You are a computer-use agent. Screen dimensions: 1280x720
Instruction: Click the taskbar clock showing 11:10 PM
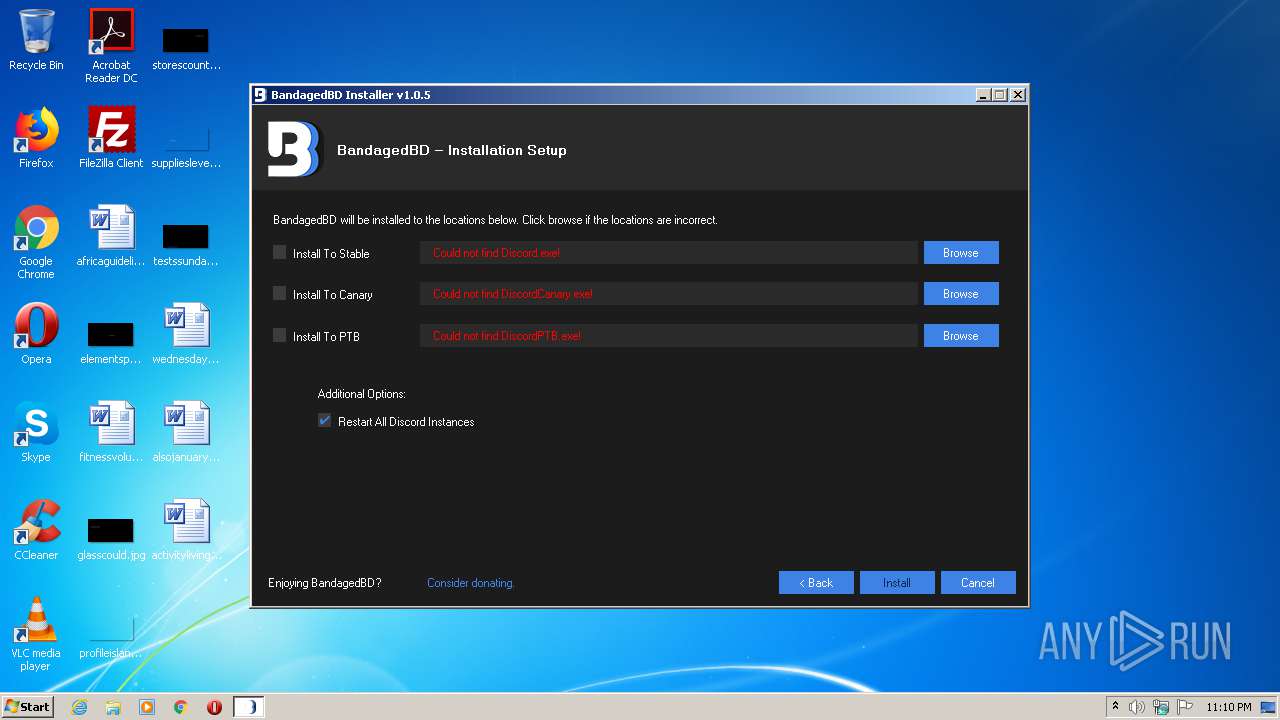point(1228,707)
